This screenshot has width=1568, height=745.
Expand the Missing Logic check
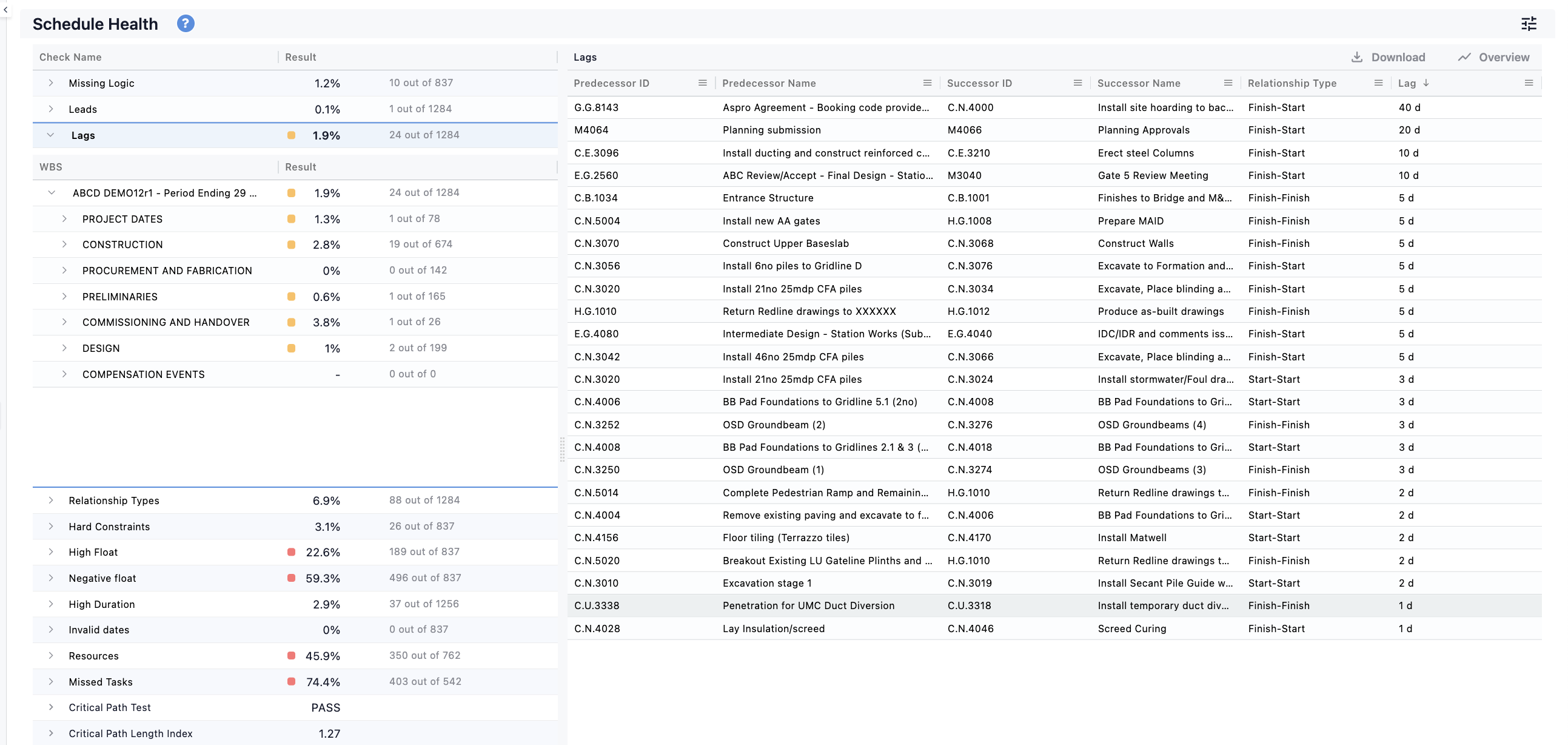[51, 83]
